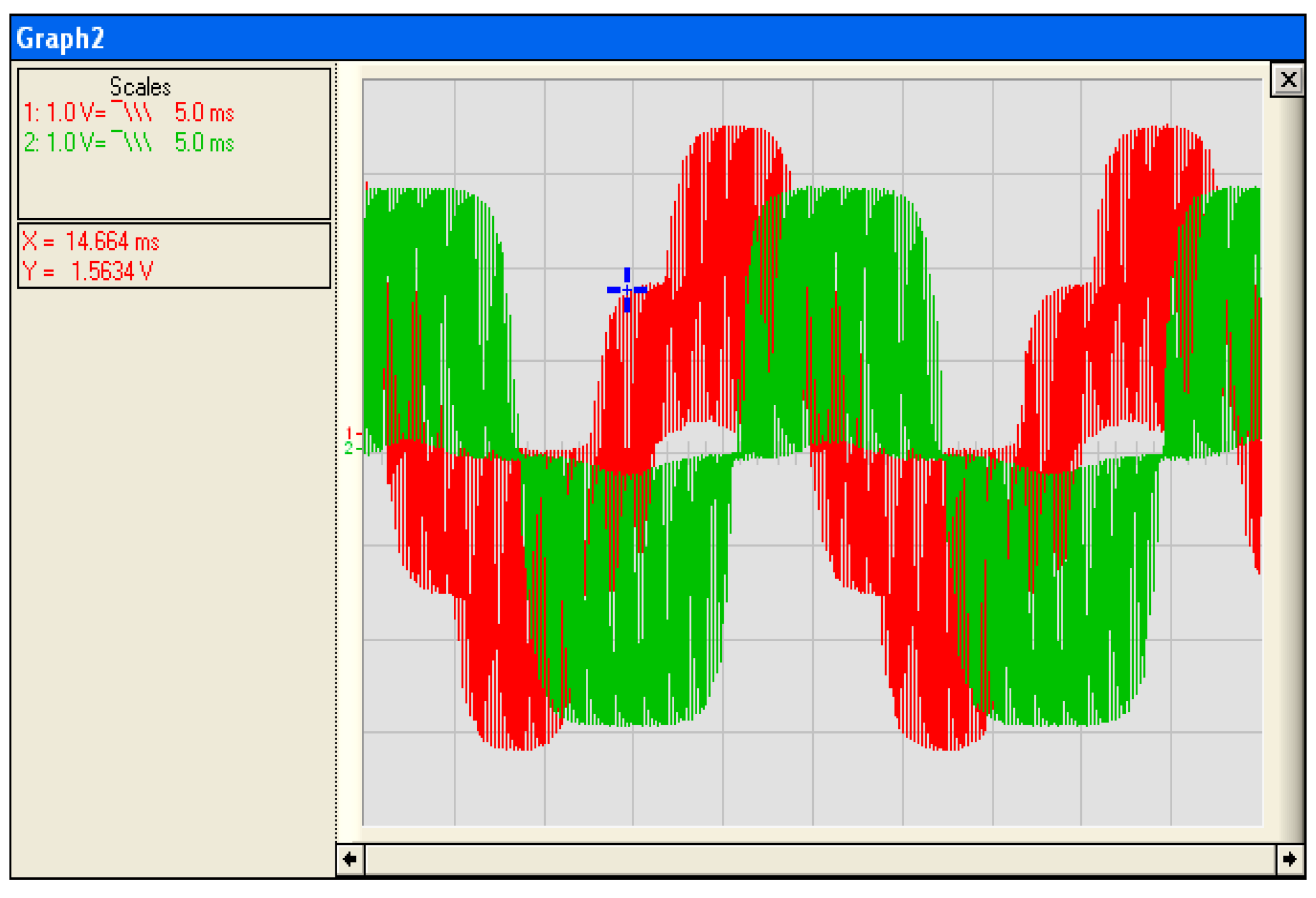Click channel 2 timebase 5.0 ms
1316x898 pixels.
coord(204,143)
